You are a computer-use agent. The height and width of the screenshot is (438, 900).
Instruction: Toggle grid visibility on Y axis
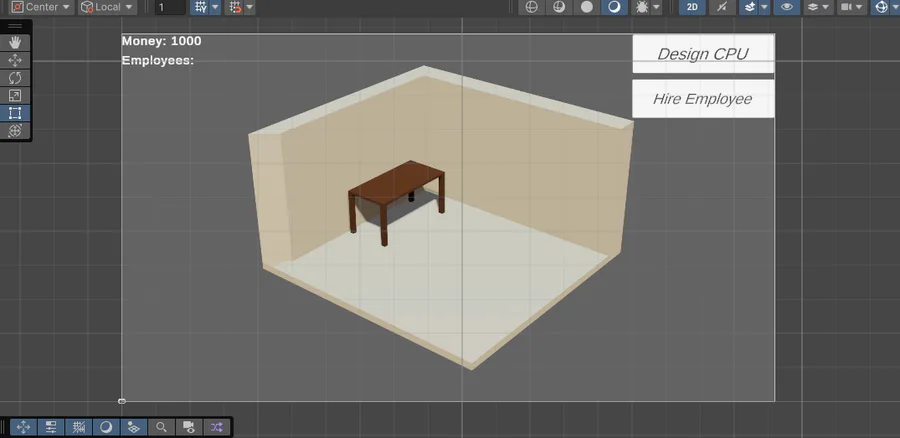(x=200, y=7)
